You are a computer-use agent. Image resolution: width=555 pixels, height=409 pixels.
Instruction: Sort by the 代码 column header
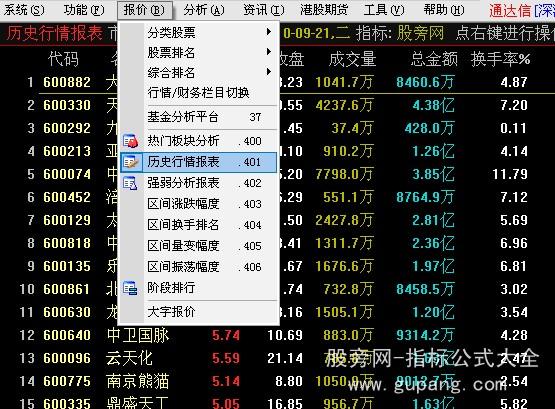coord(63,59)
